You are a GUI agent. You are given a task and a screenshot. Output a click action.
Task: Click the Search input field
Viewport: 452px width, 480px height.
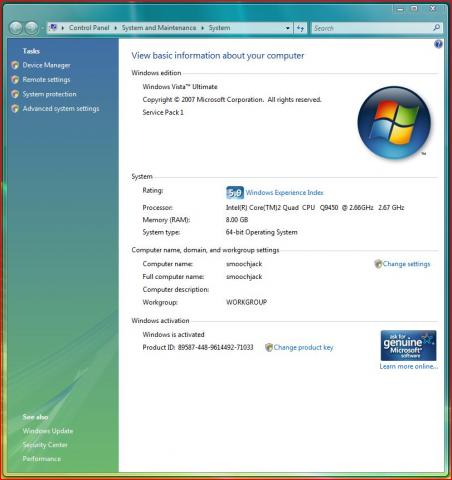pyautogui.click(x=373, y=28)
